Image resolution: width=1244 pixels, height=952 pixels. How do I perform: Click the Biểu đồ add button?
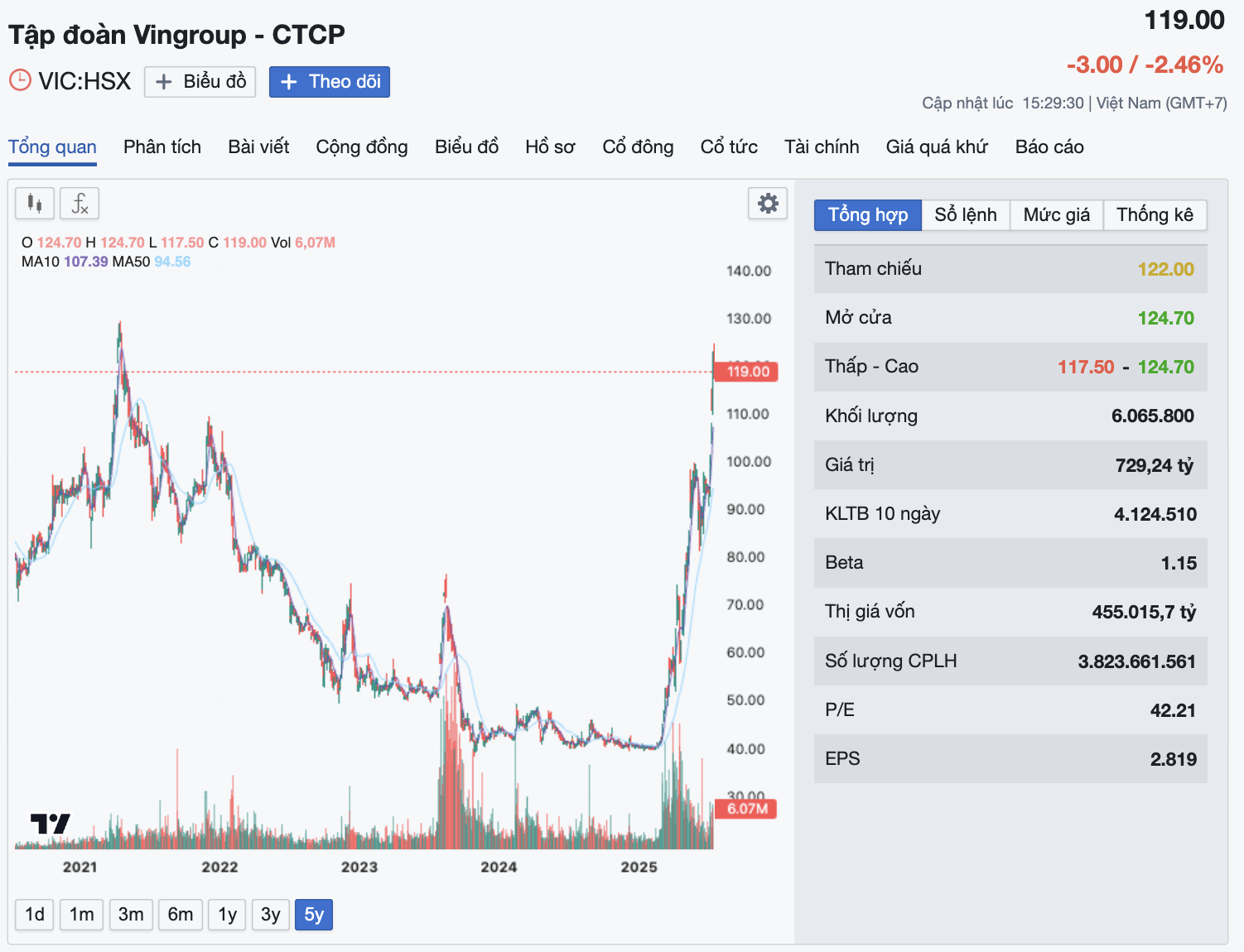point(200,82)
